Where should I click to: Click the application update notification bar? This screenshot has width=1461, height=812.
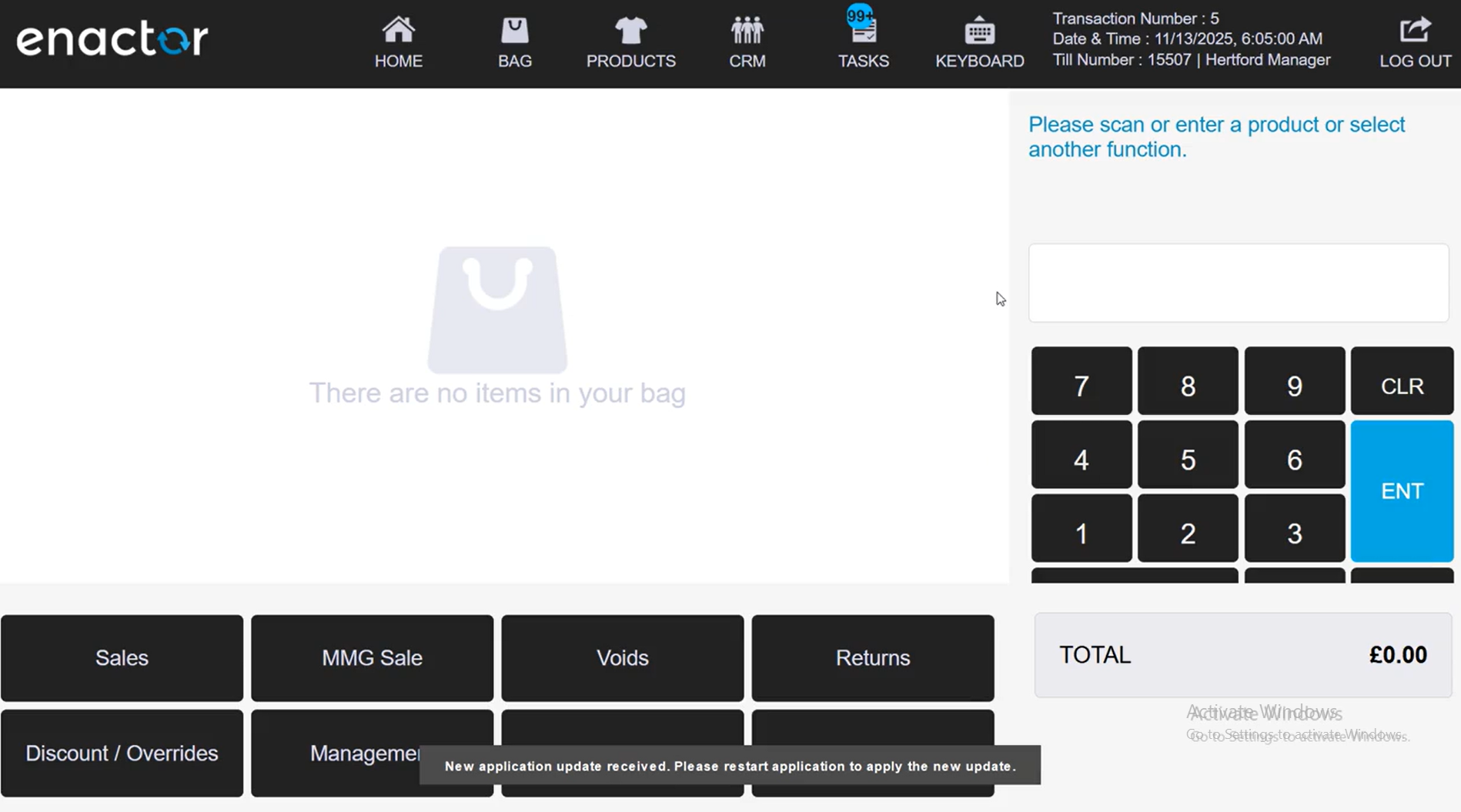pyautogui.click(x=730, y=765)
